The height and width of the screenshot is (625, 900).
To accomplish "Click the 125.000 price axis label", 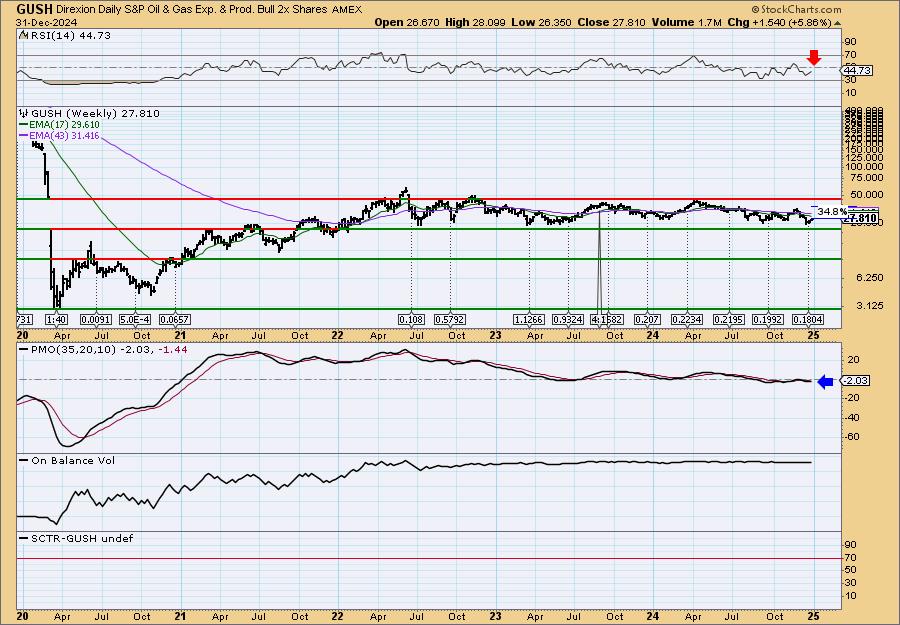I will 864,157.
